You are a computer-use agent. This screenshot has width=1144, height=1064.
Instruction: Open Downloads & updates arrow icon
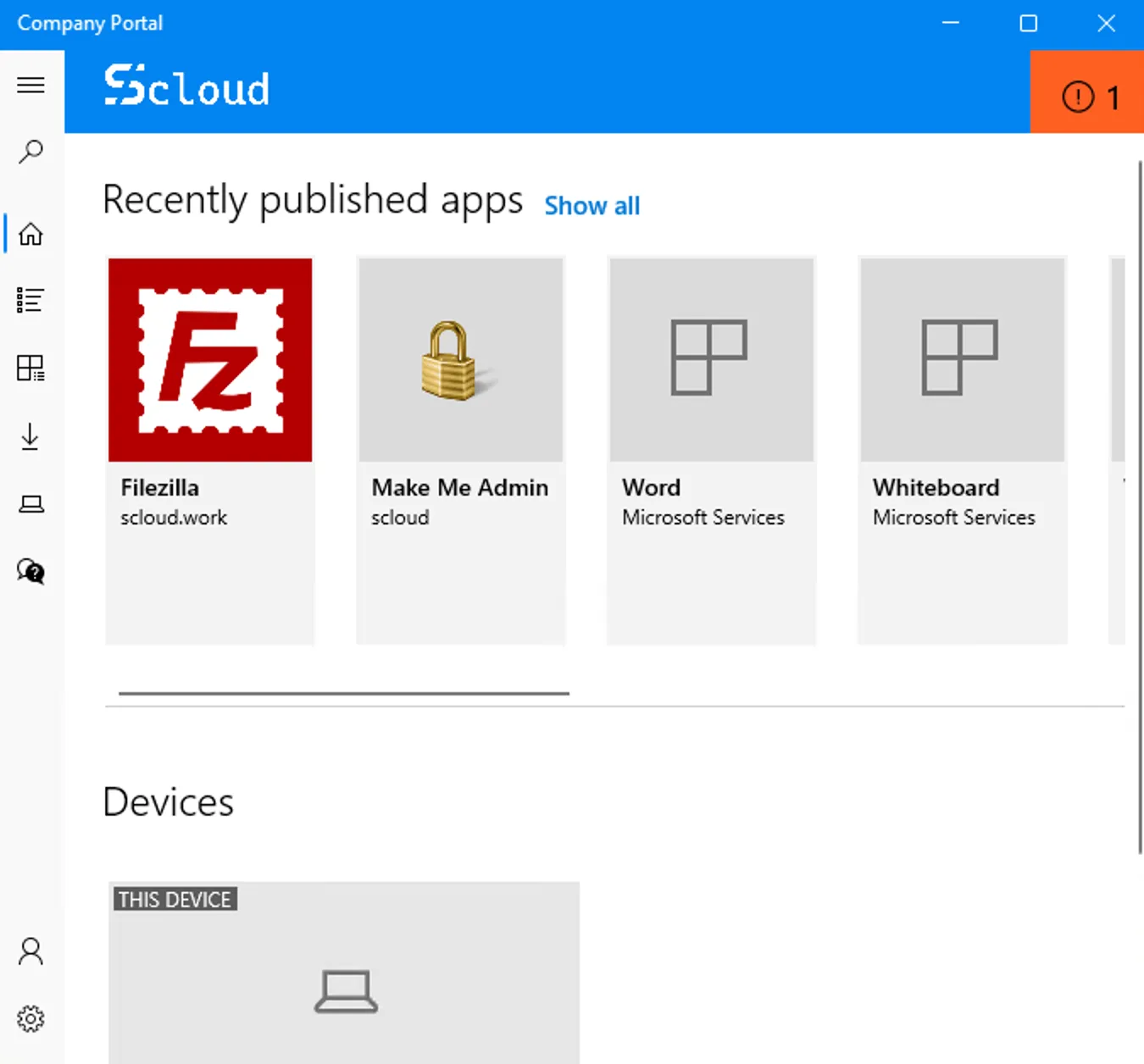[x=31, y=436]
